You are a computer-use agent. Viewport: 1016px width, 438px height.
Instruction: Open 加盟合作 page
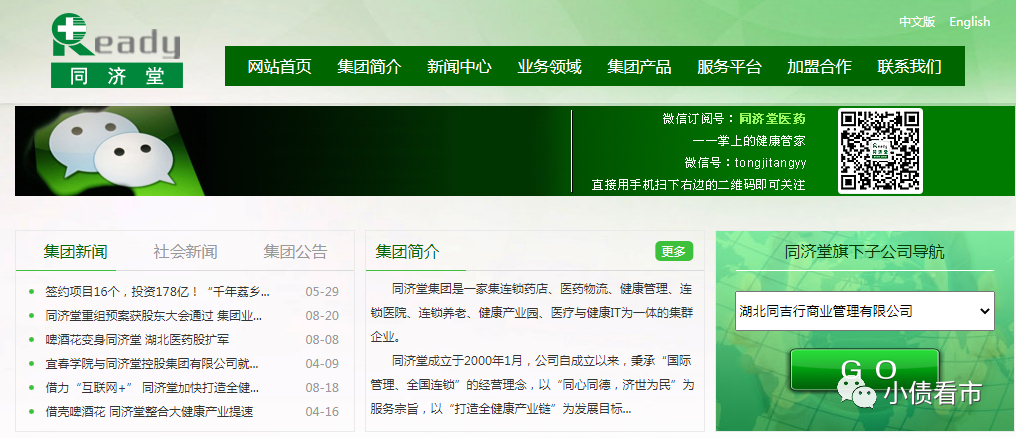[x=819, y=67]
